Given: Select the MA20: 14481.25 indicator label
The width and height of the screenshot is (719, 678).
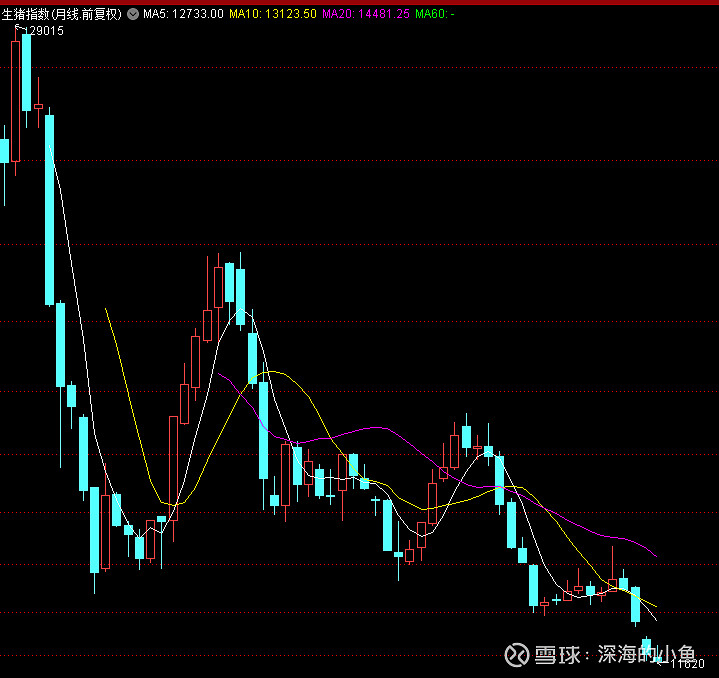Looking at the screenshot, I should point(366,14).
